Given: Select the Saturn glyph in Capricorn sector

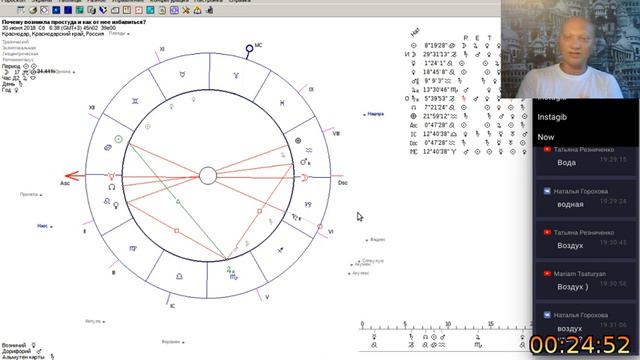Looking at the screenshot, I should [296, 218].
